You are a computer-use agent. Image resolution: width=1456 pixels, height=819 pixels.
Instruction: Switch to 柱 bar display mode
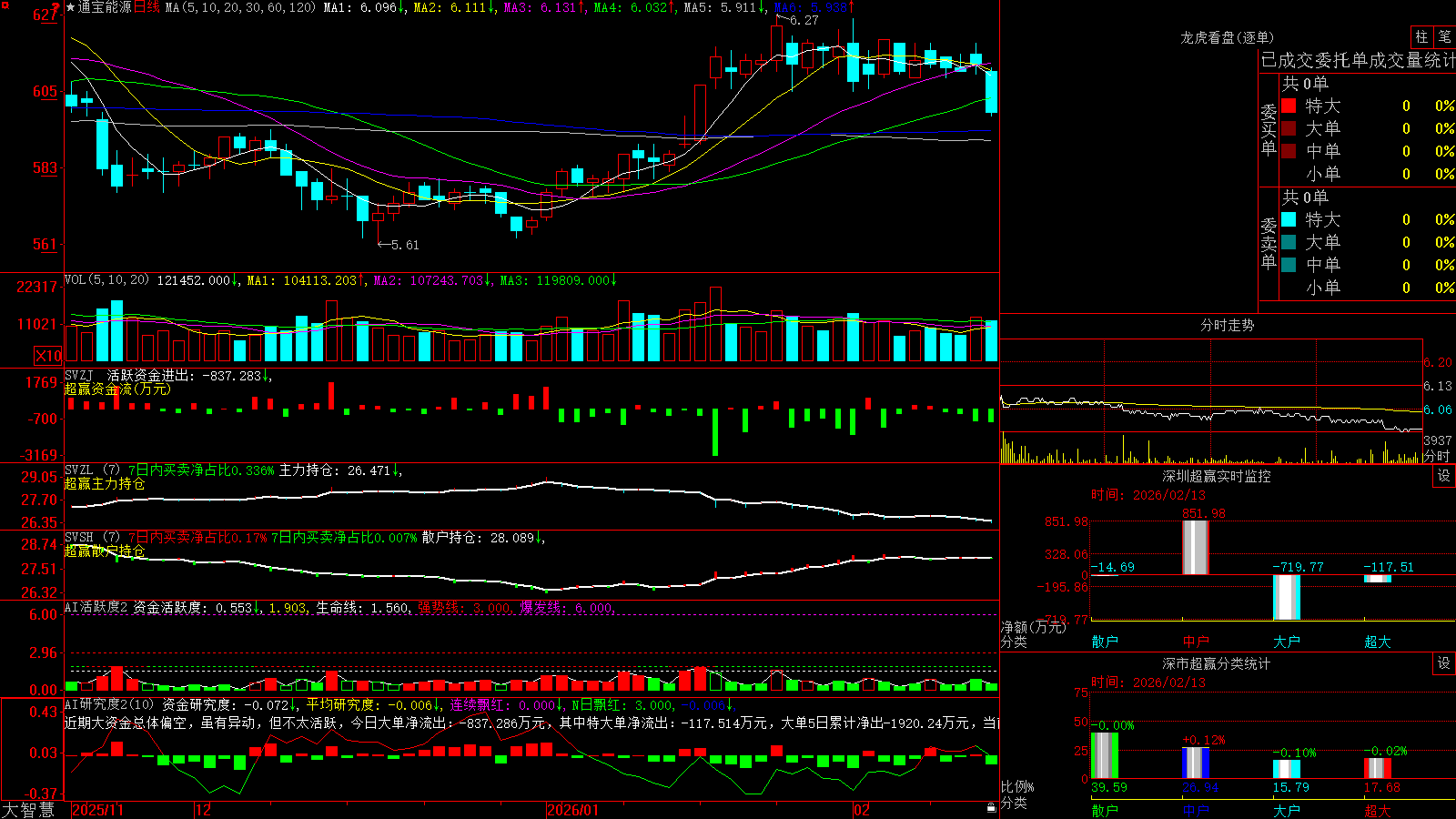pos(1421,37)
